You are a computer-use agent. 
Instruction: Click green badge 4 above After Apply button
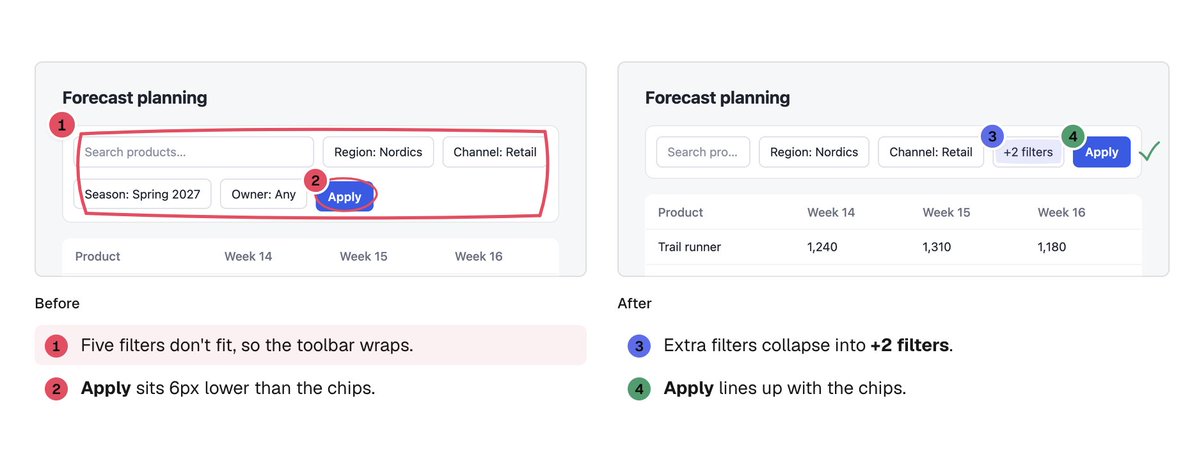(1073, 137)
